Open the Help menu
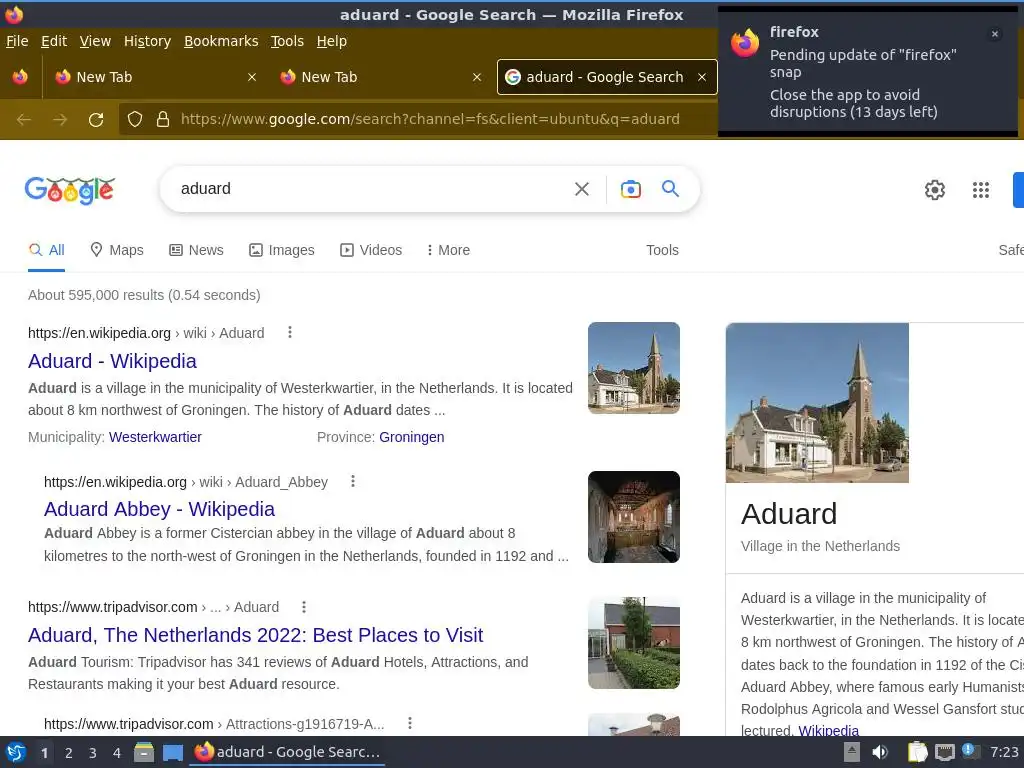Image resolution: width=1024 pixels, height=768 pixels. pos(332,41)
